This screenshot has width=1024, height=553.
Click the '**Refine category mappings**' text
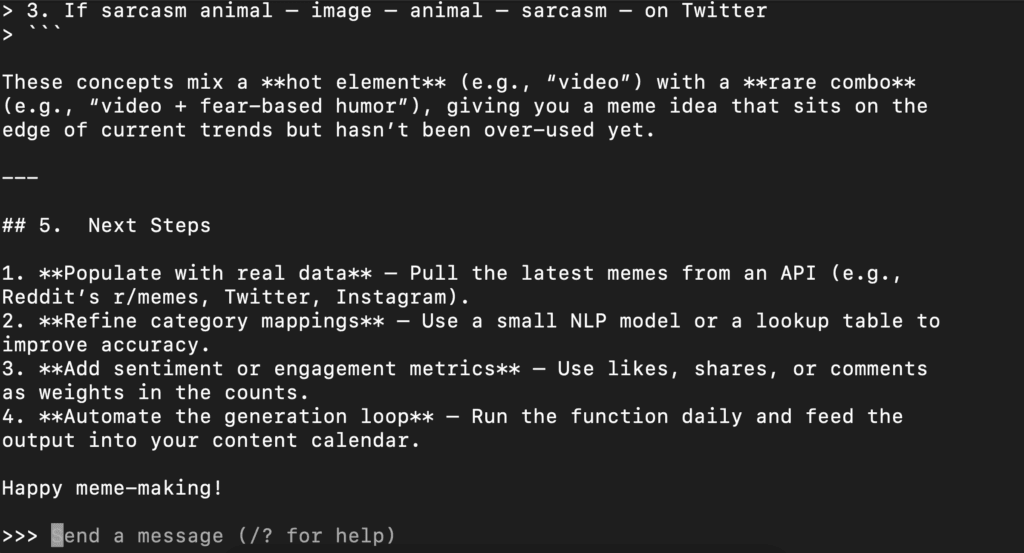[x=212, y=321]
